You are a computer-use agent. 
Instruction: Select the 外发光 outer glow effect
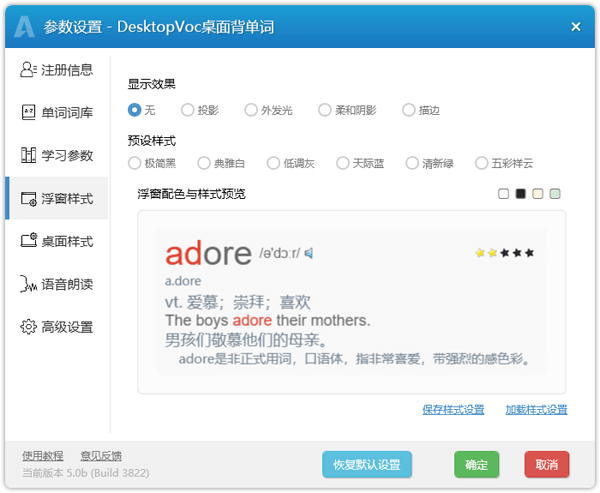268,110
